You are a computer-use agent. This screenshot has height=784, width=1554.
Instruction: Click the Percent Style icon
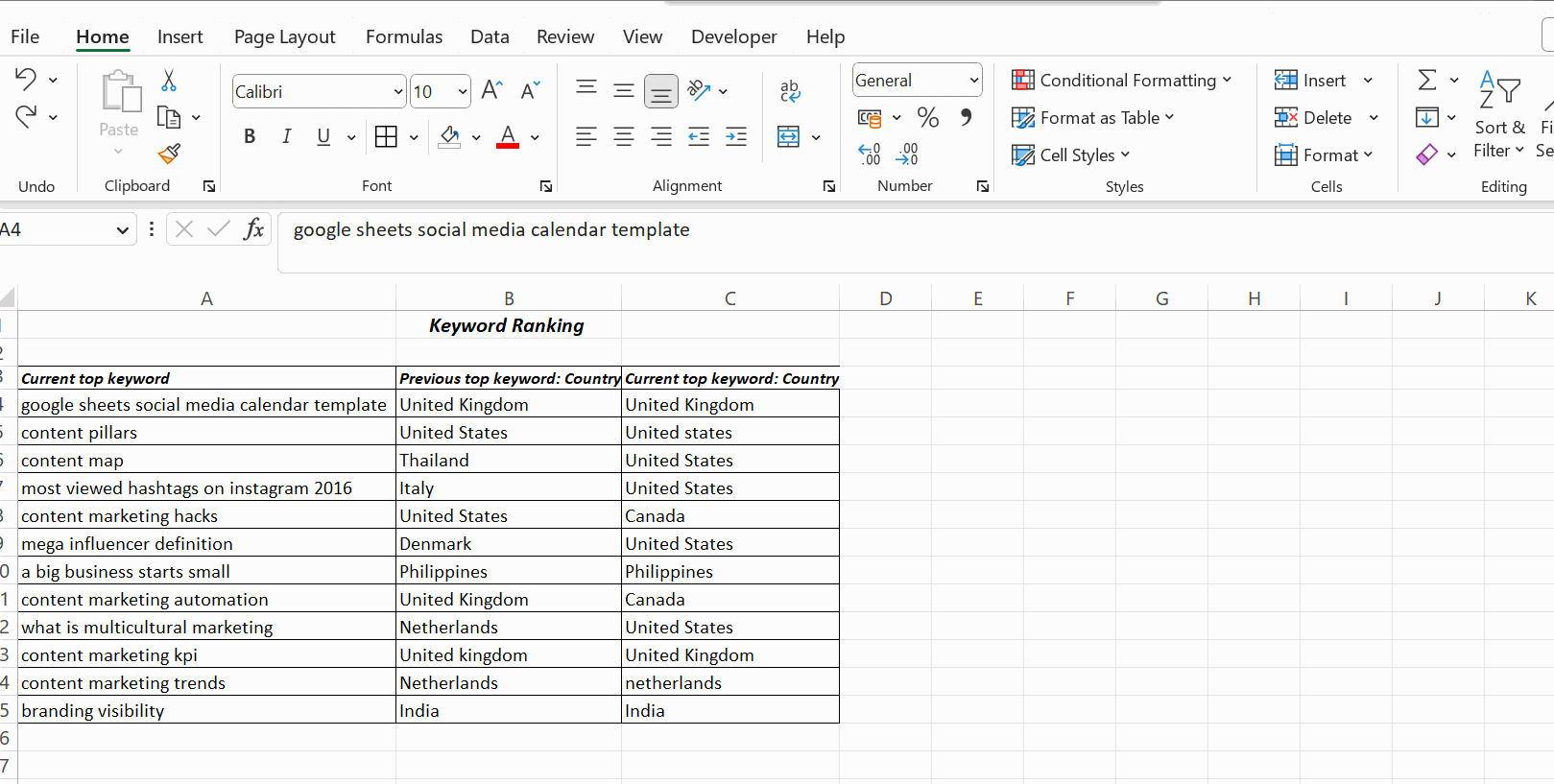point(927,118)
